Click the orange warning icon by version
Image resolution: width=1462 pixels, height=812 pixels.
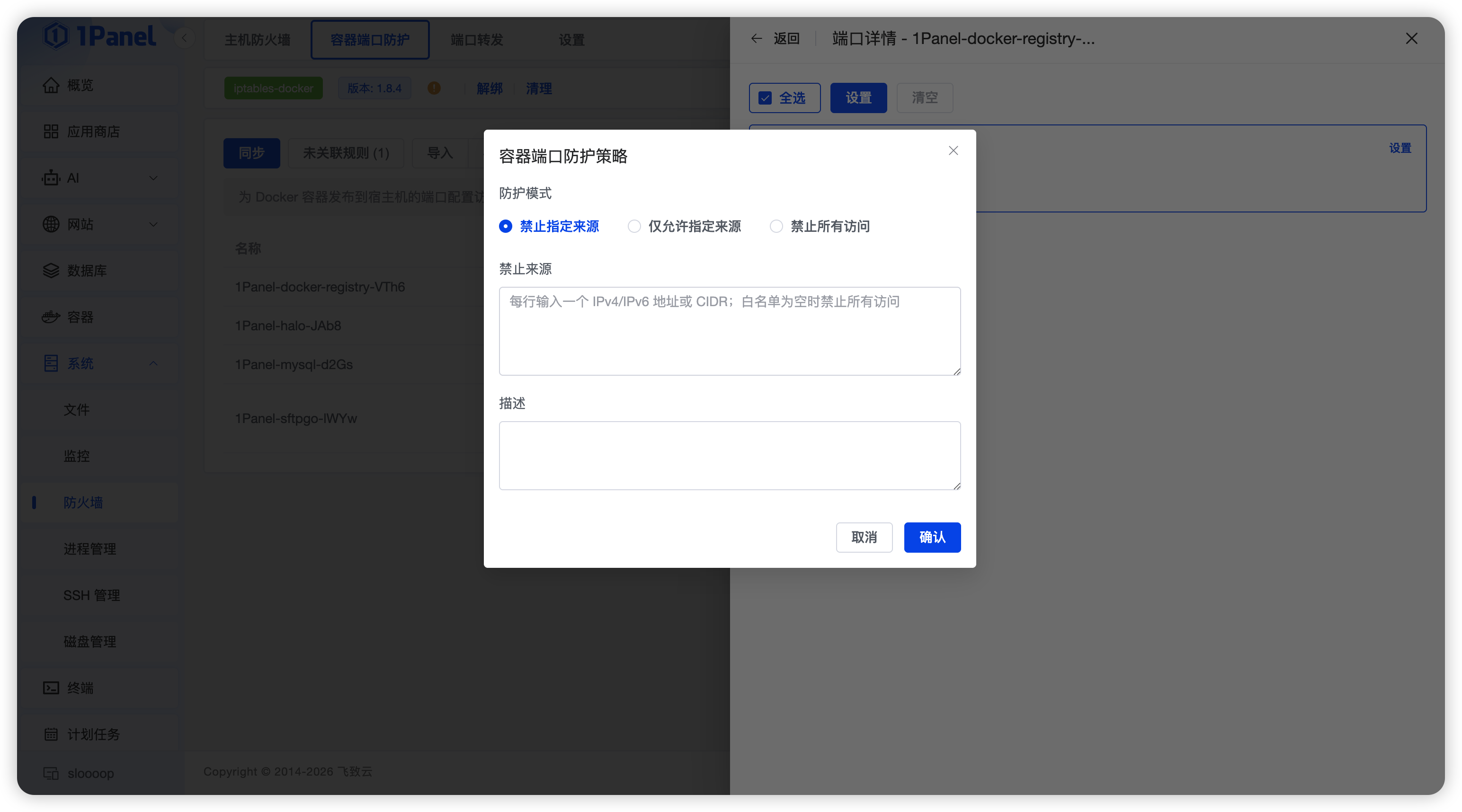434,88
